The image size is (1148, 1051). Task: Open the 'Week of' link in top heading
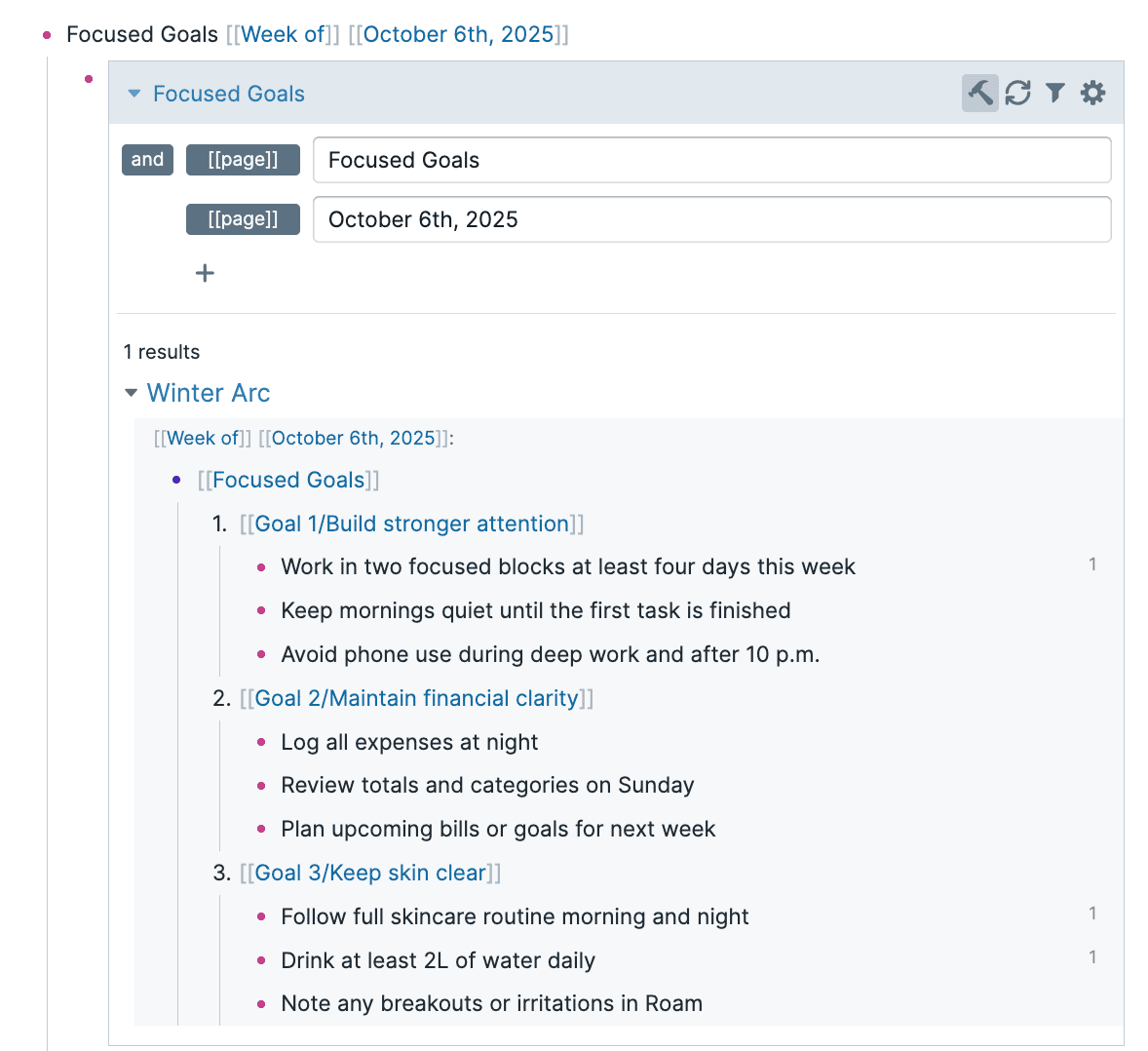[283, 34]
